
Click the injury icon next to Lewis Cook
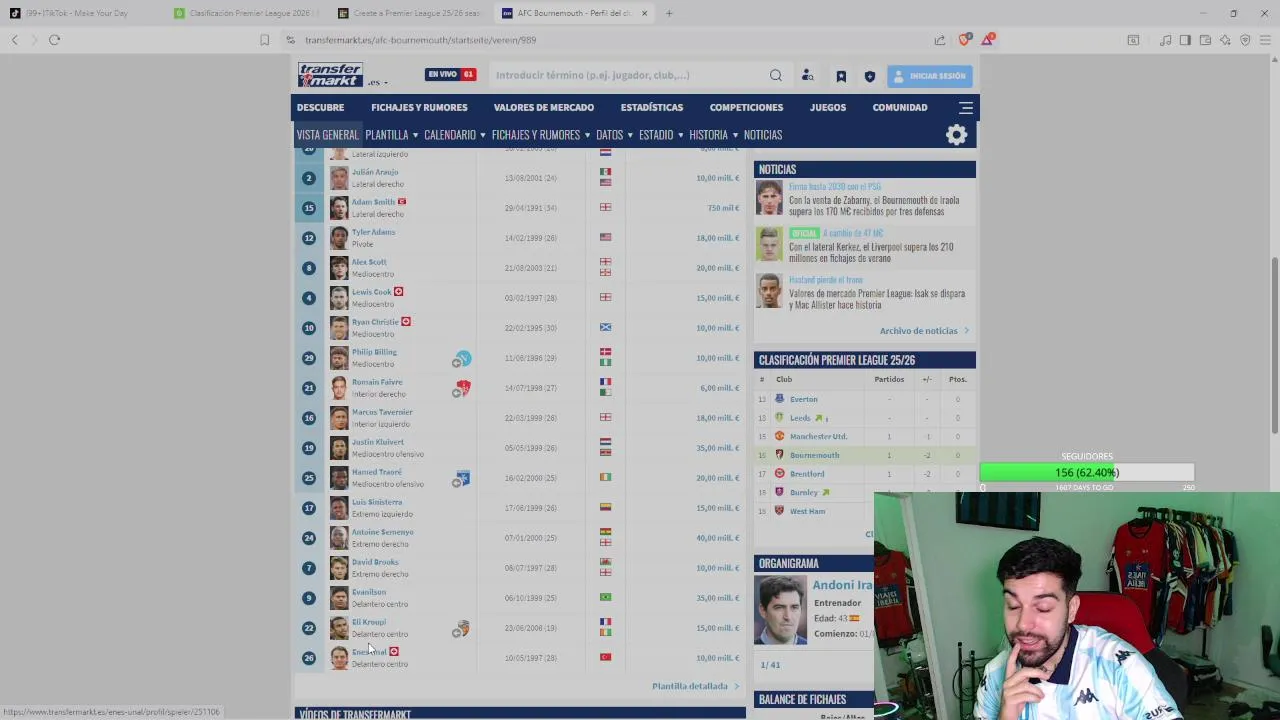click(x=398, y=292)
